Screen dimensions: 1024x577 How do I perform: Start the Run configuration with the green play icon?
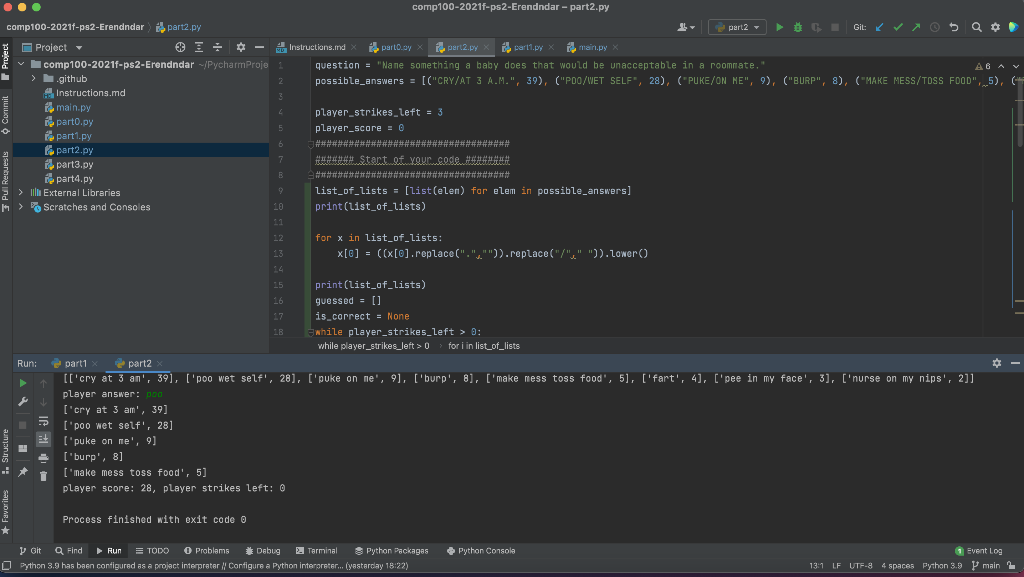point(779,26)
